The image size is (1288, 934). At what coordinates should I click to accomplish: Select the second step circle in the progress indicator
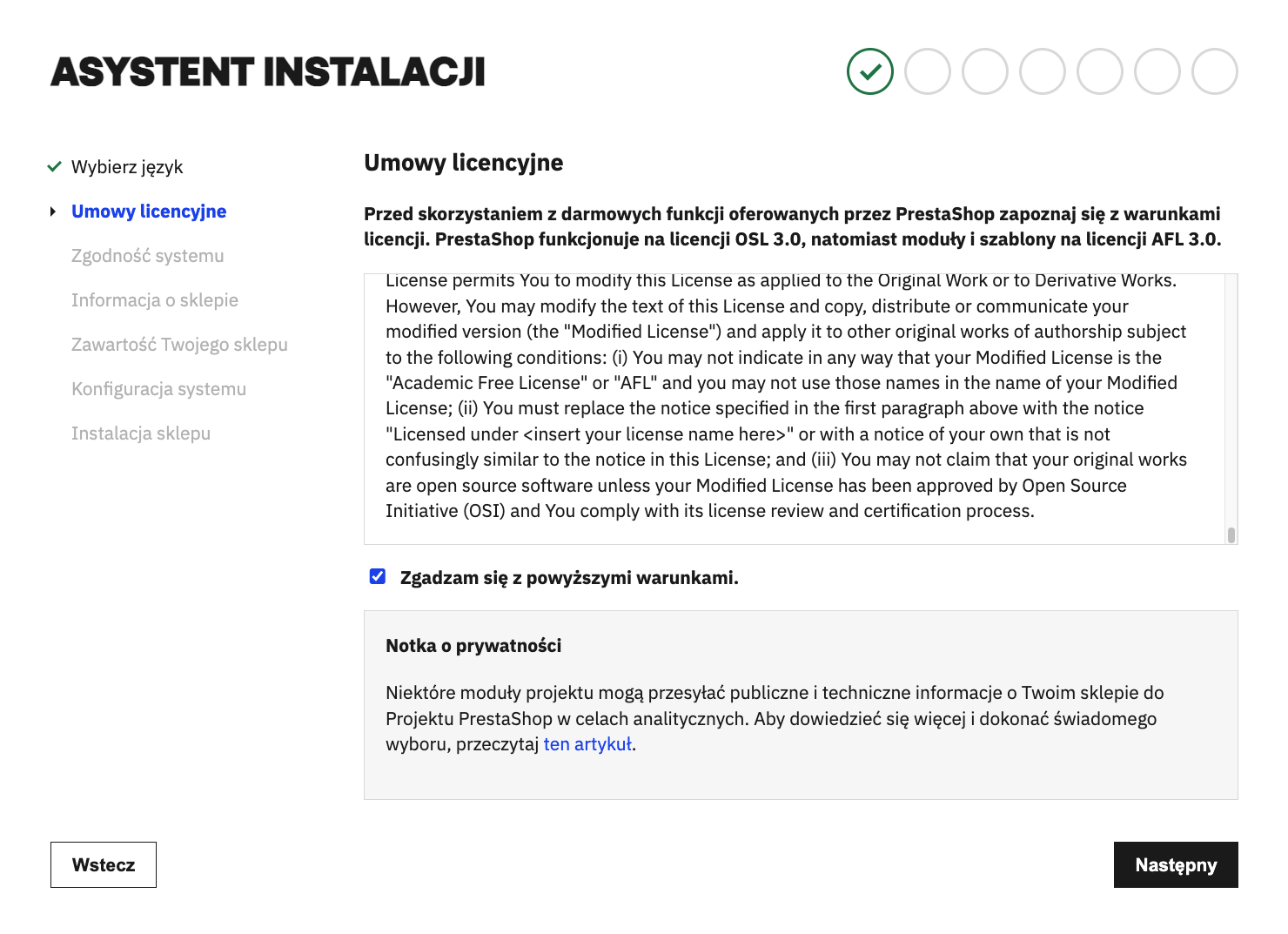point(927,71)
